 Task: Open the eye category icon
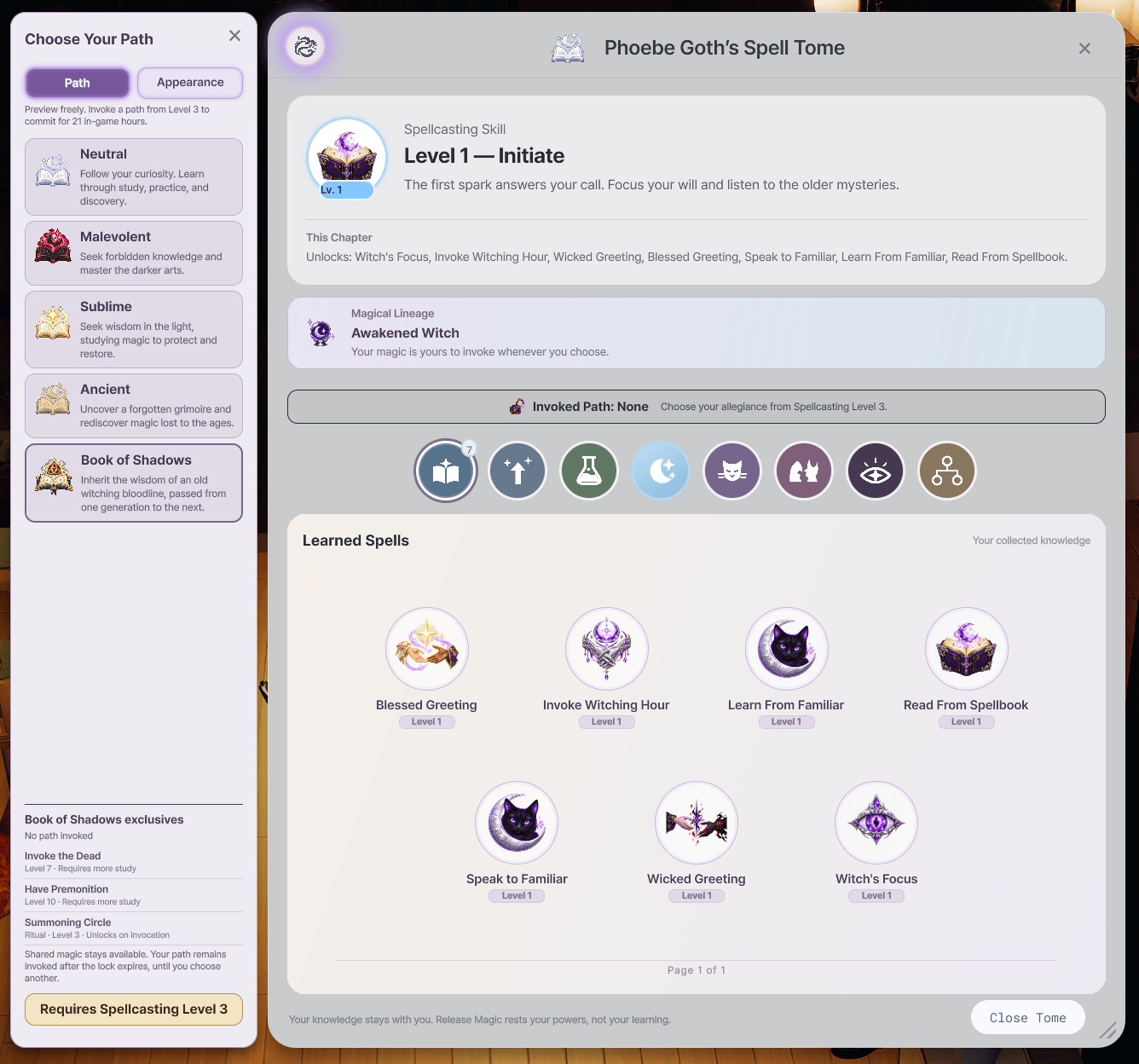[x=876, y=471]
